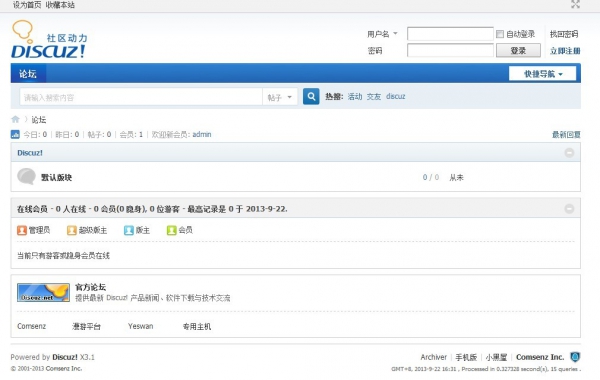
Task: Collapse the 在线会员 online members section
Action: [569, 209]
